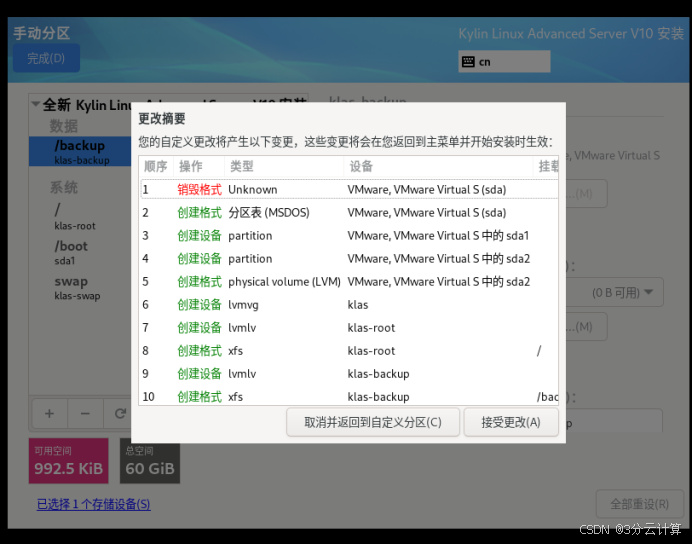692x544 pixels.
Task: Click the keyboard layout icon beside cn
Action: pos(468,62)
